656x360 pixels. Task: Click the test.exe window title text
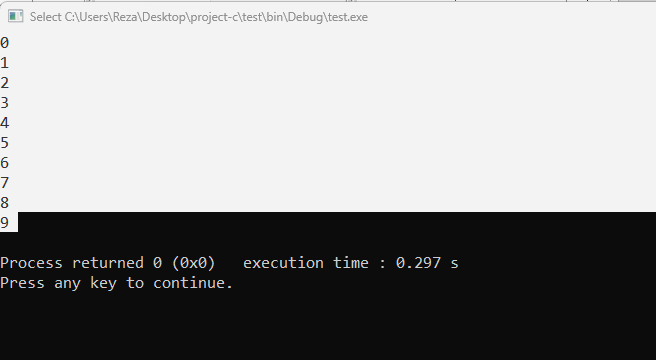coord(199,17)
